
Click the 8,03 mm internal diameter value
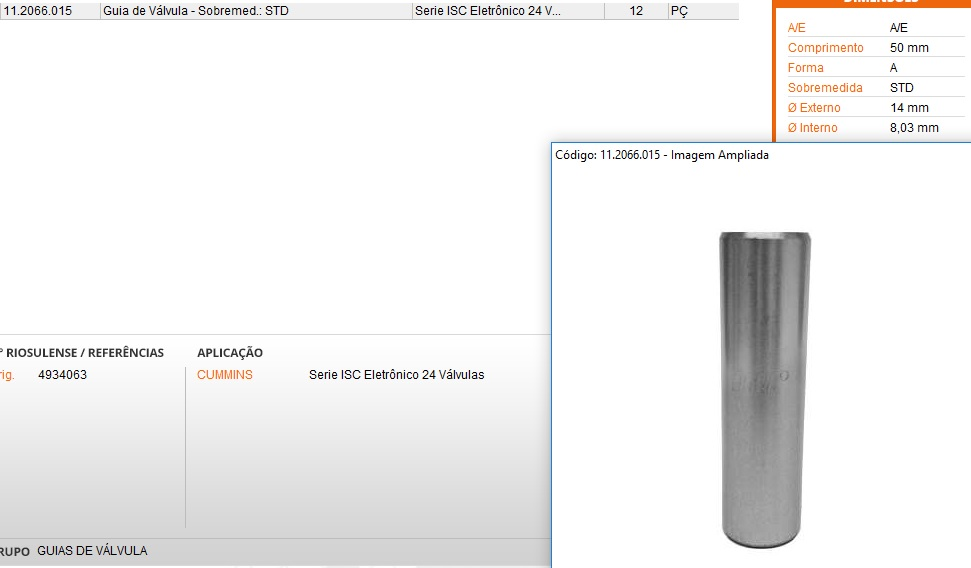[x=914, y=128]
